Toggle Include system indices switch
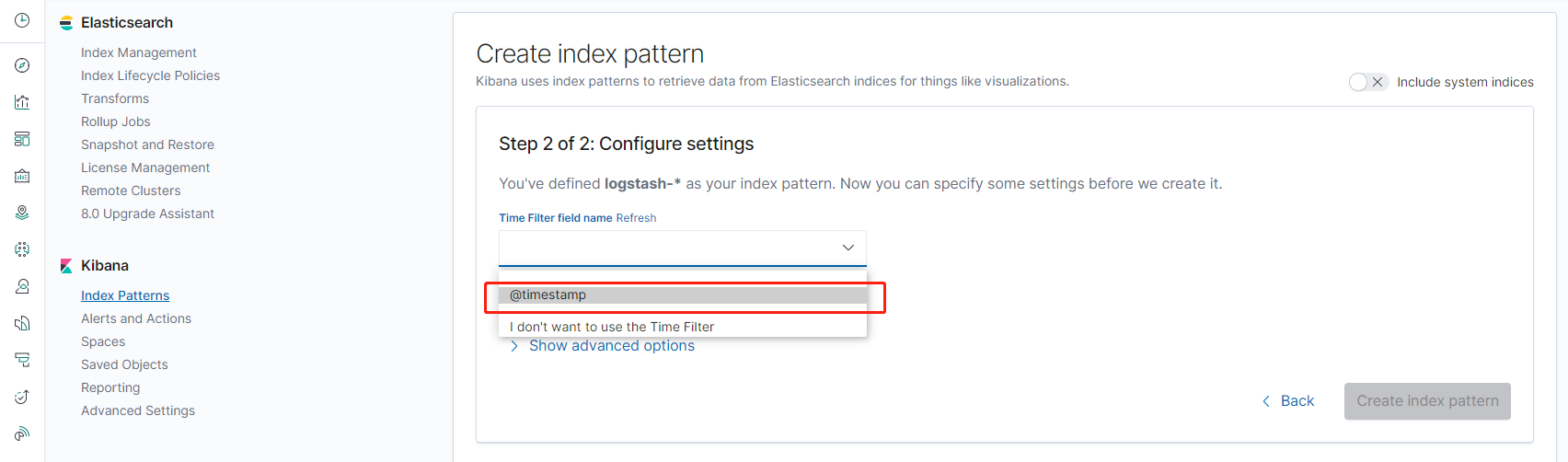This screenshot has width=1568, height=462. [1367, 82]
